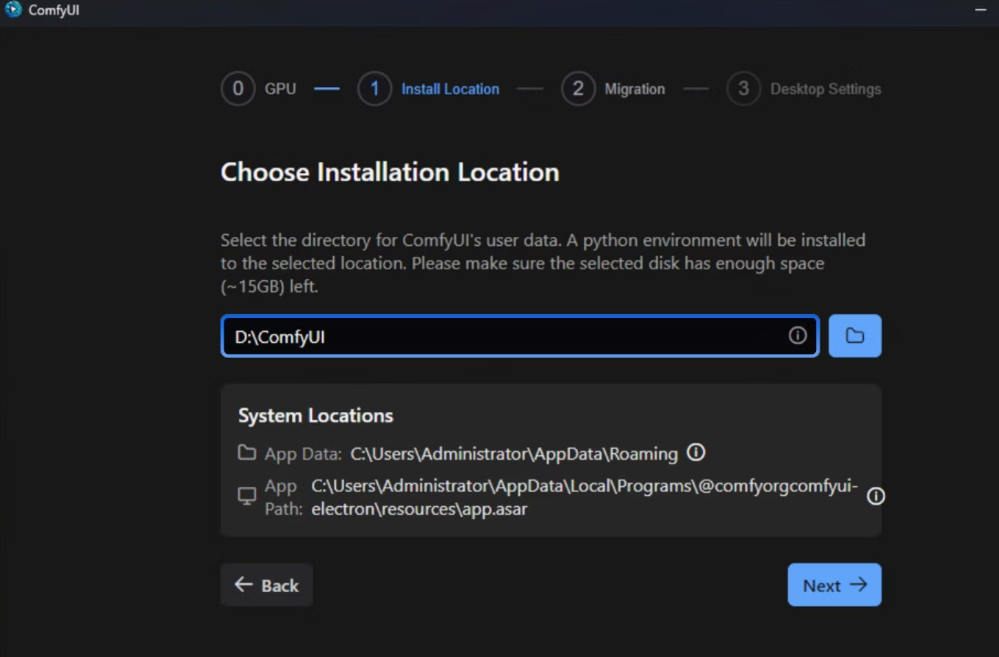The width and height of the screenshot is (999, 657).
Task: Click the step number 1 circle
Action: (374, 89)
